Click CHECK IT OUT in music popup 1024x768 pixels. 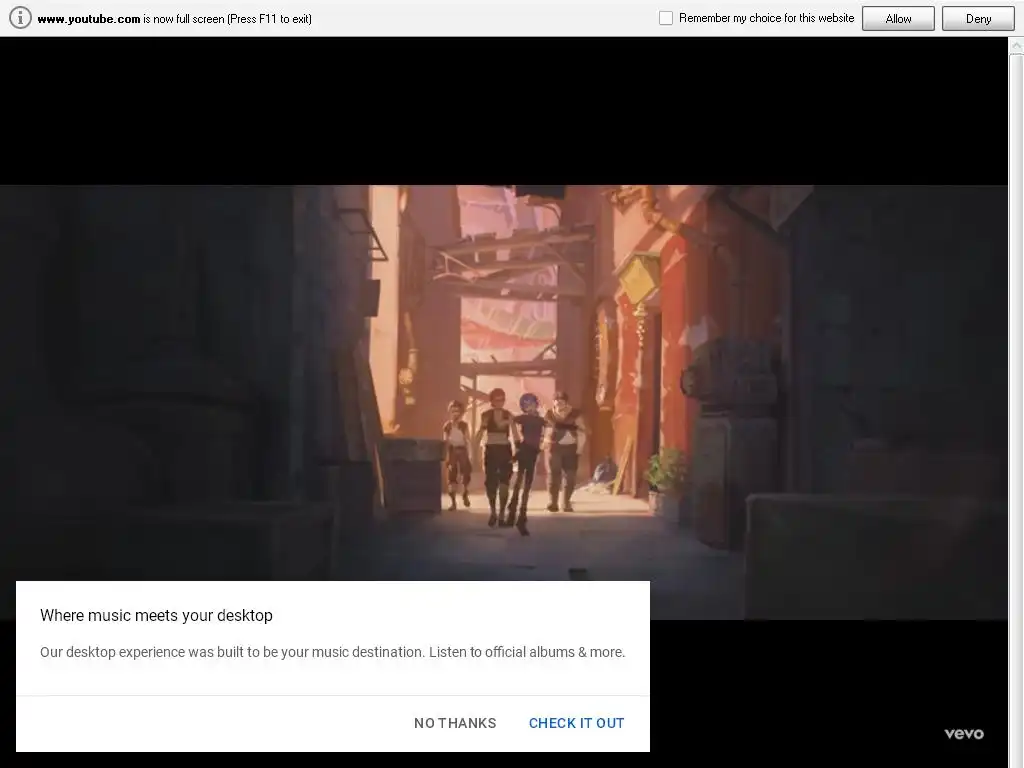pos(577,723)
